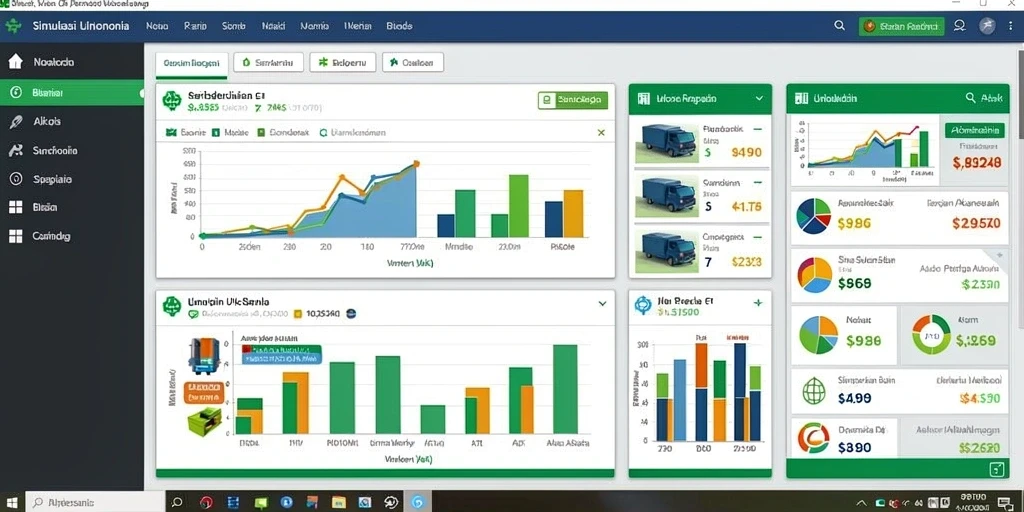Screen dimensions: 1024x512
Task: Click the green button in the top bar
Action: point(901,26)
